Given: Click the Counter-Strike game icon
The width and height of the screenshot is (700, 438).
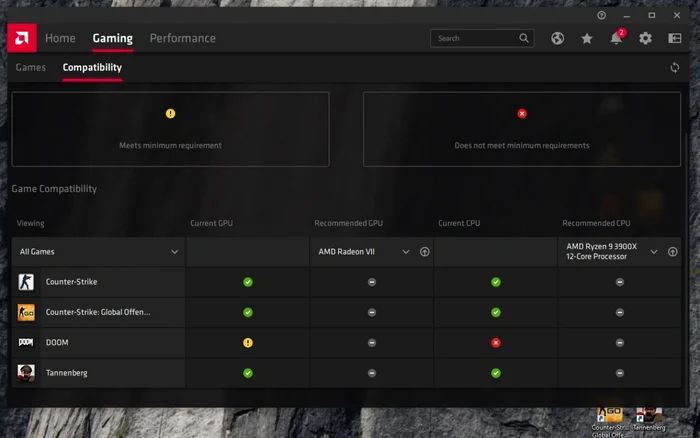Looking at the screenshot, I should click(26, 282).
